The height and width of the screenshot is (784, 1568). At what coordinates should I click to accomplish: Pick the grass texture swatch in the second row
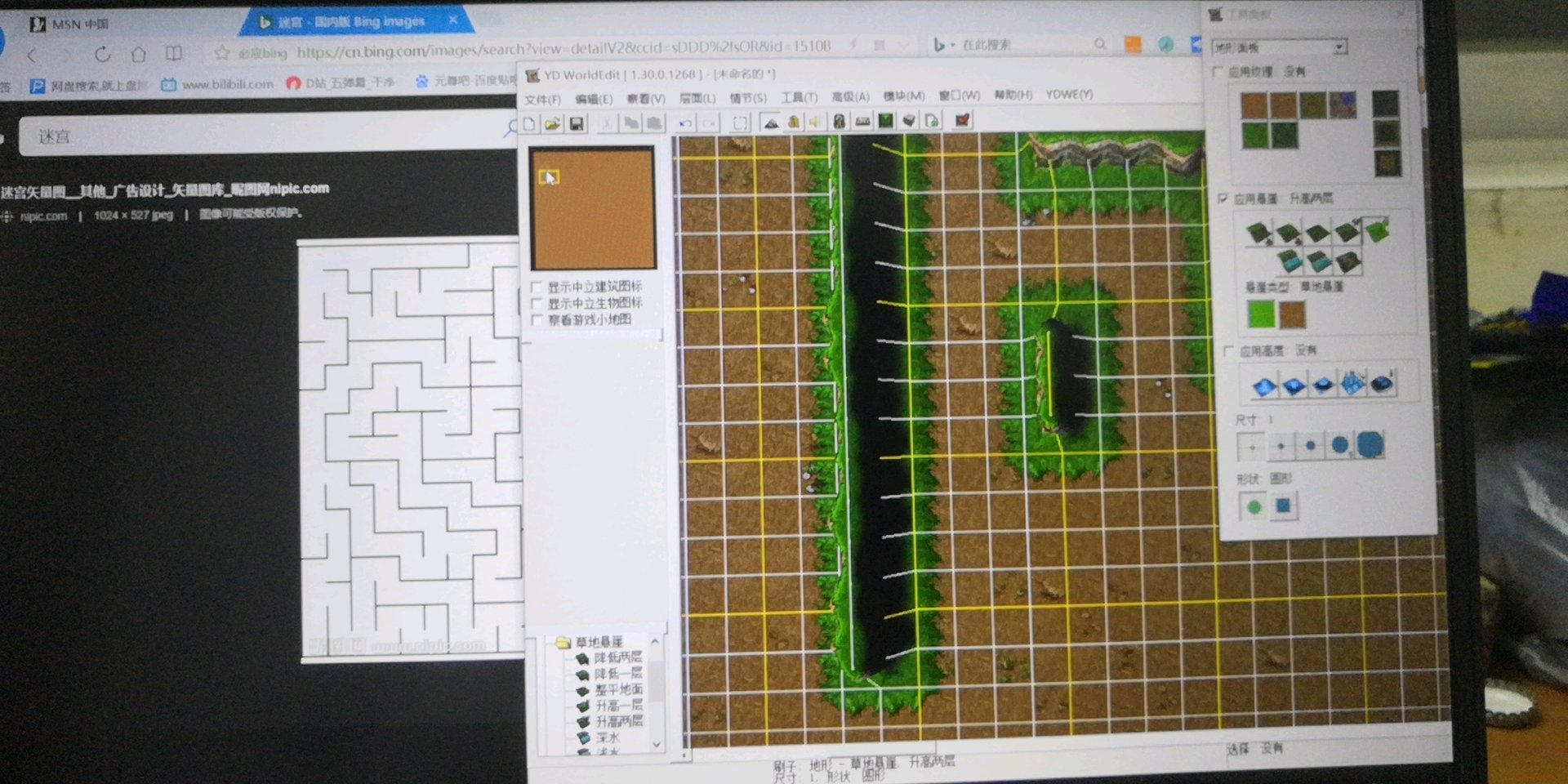click(1254, 136)
